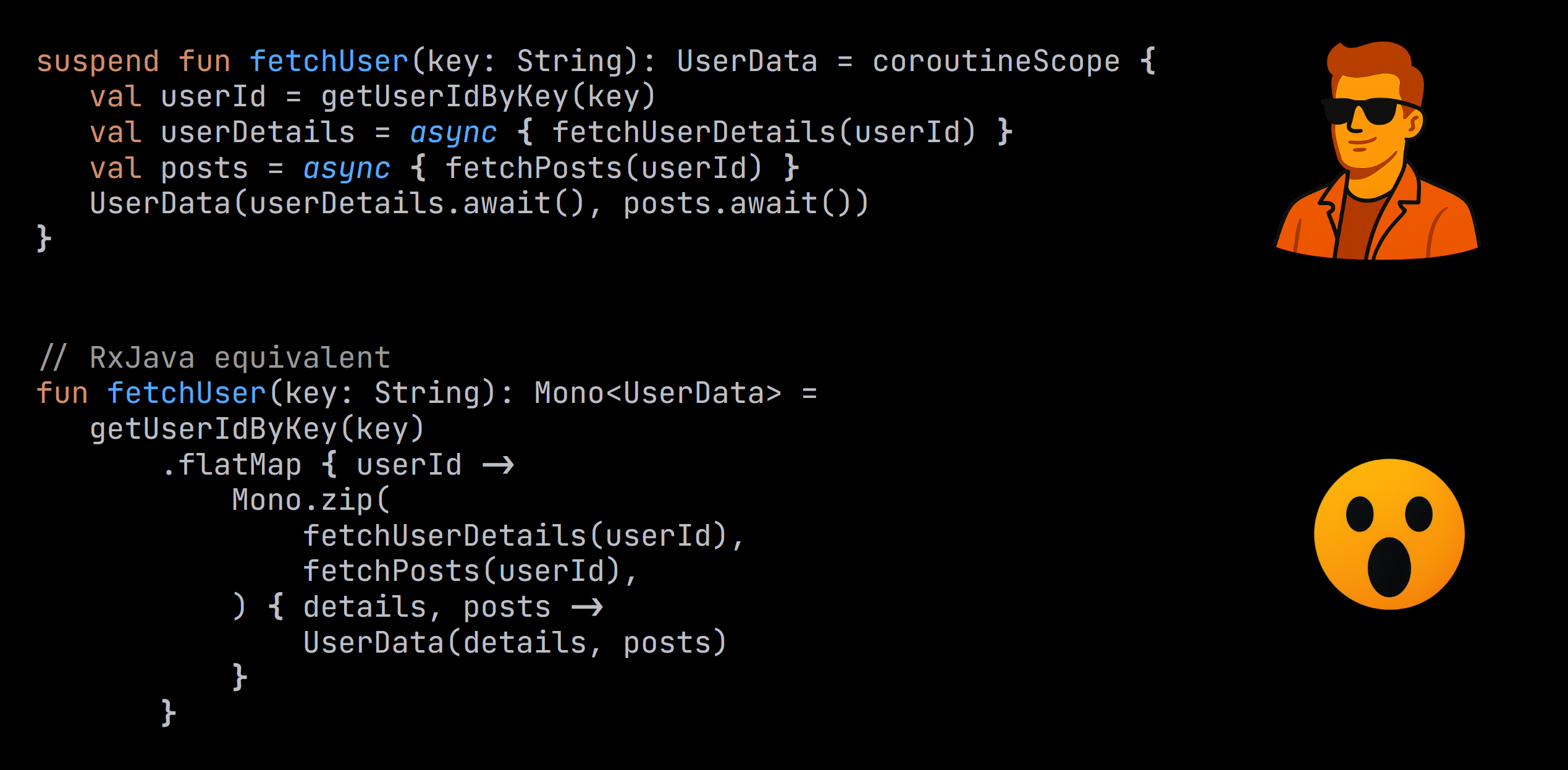Click fetchUser name in the RxJava function

186,393
